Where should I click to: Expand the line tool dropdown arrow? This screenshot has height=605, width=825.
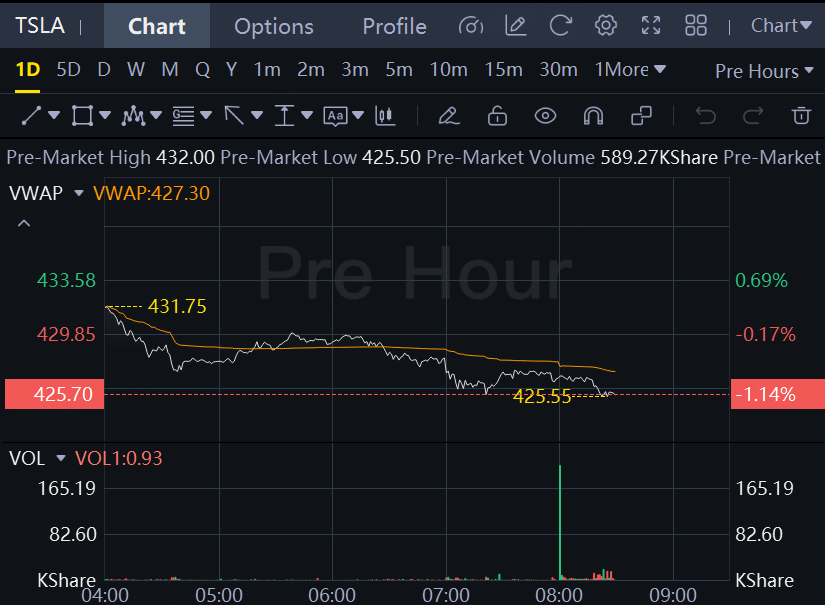click(54, 115)
